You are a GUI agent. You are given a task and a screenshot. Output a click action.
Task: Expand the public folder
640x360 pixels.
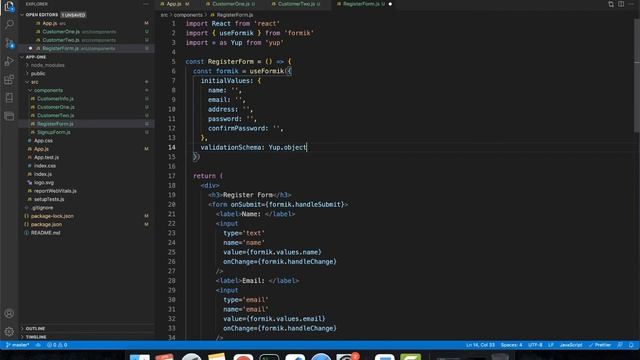(x=38, y=74)
